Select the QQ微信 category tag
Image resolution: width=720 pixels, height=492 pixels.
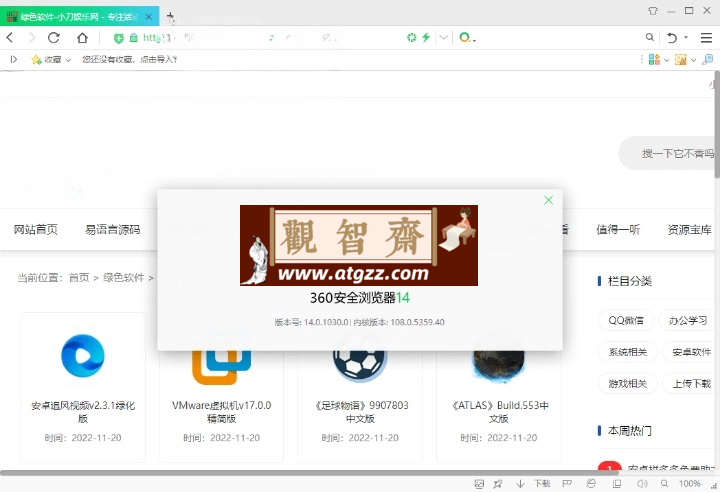click(x=626, y=320)
